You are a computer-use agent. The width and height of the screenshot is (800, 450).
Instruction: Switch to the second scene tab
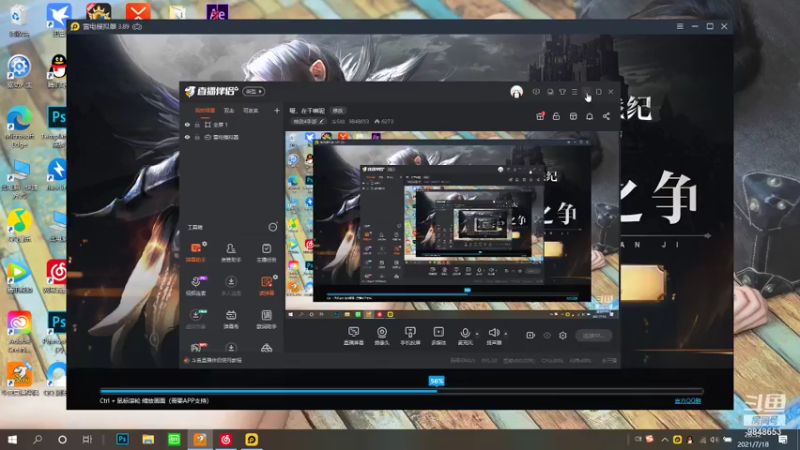[x=229, y=111]
